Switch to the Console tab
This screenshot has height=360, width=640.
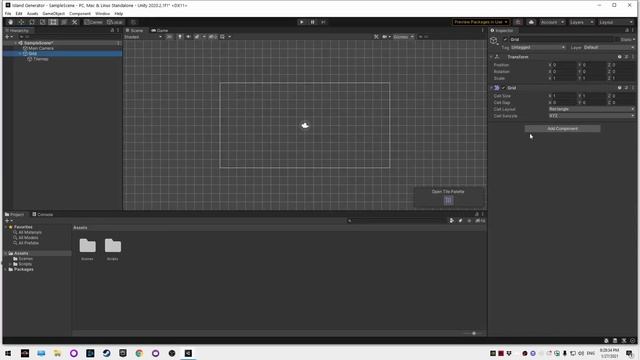(43, 214)
